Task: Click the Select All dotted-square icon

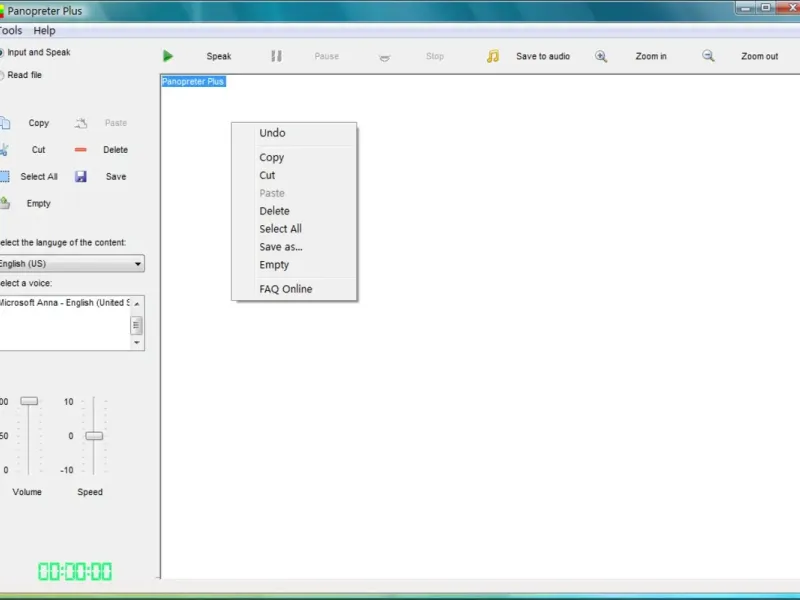Action: coord(4,177)
